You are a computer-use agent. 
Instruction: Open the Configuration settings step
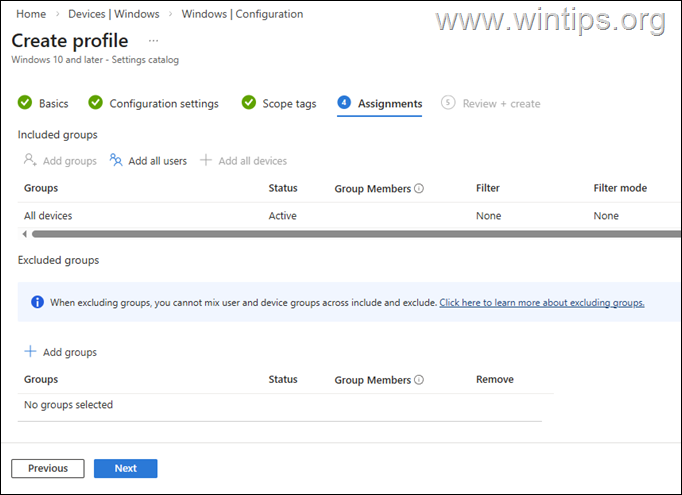click(164, 104)
